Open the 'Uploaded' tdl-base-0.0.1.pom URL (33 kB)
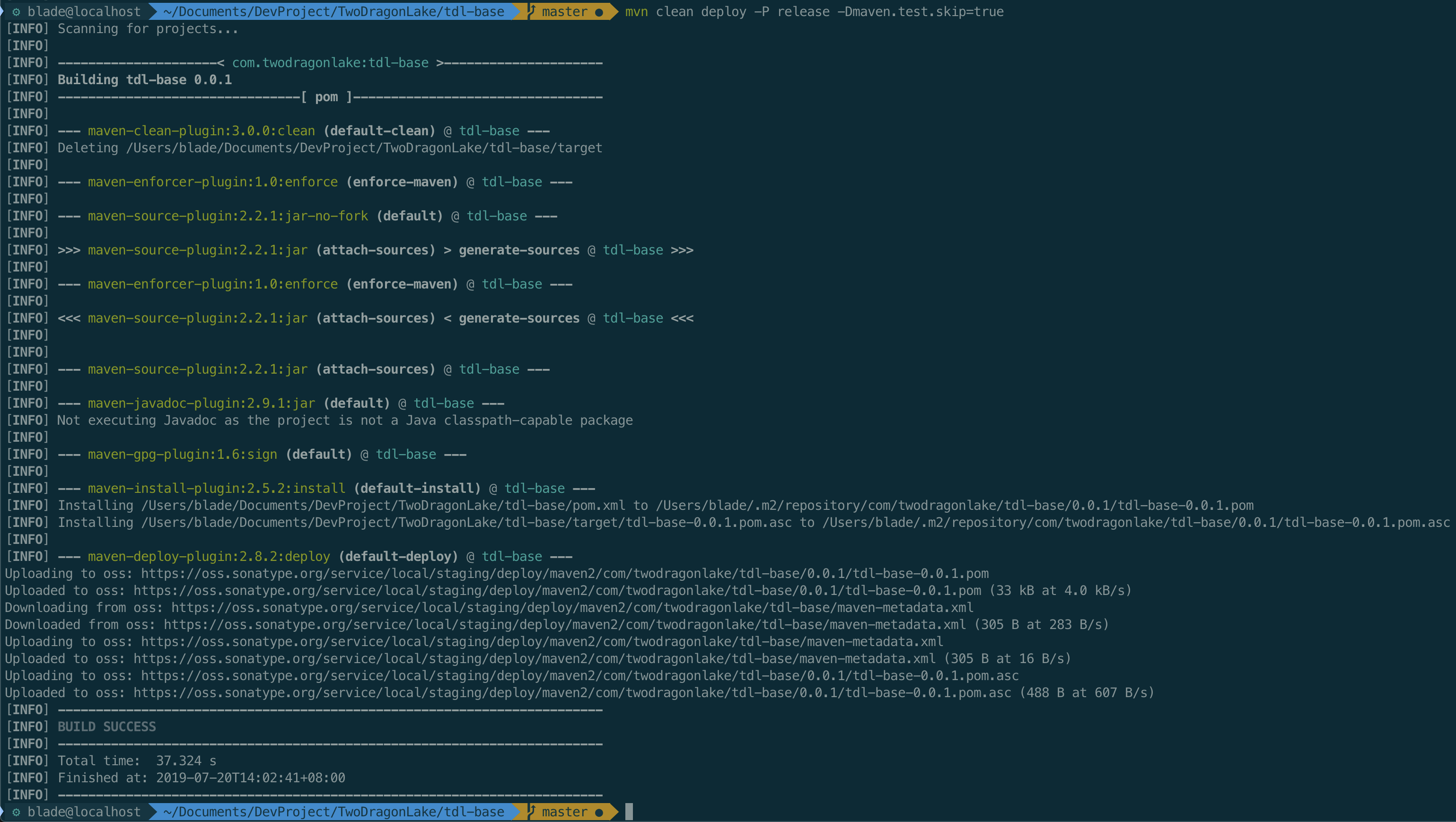 click(558, 590)
